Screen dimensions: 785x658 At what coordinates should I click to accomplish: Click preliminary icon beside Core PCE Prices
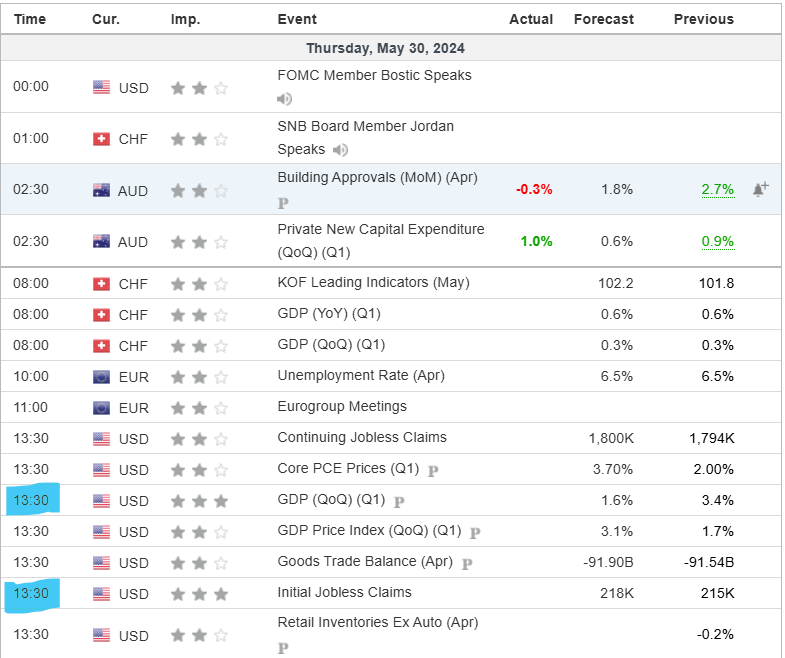pos(433,470)
